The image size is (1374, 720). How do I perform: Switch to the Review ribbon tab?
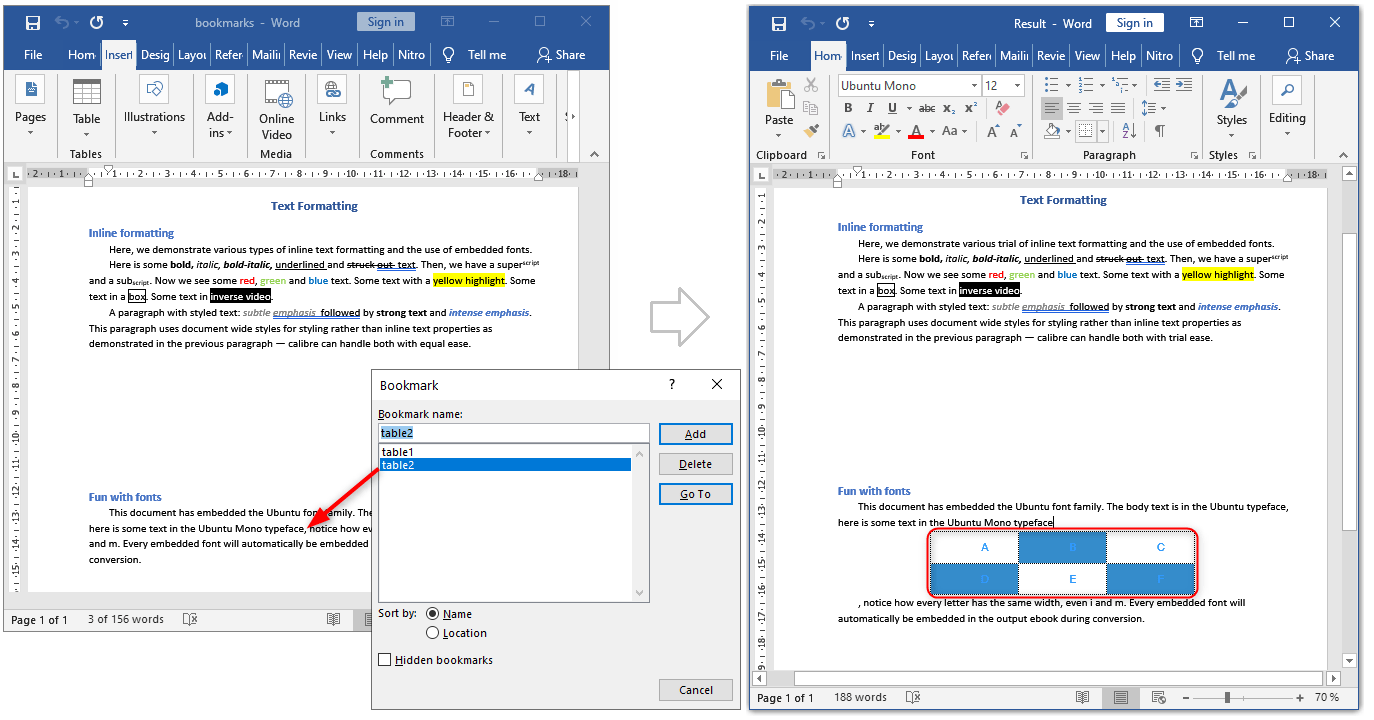[302, 55]
